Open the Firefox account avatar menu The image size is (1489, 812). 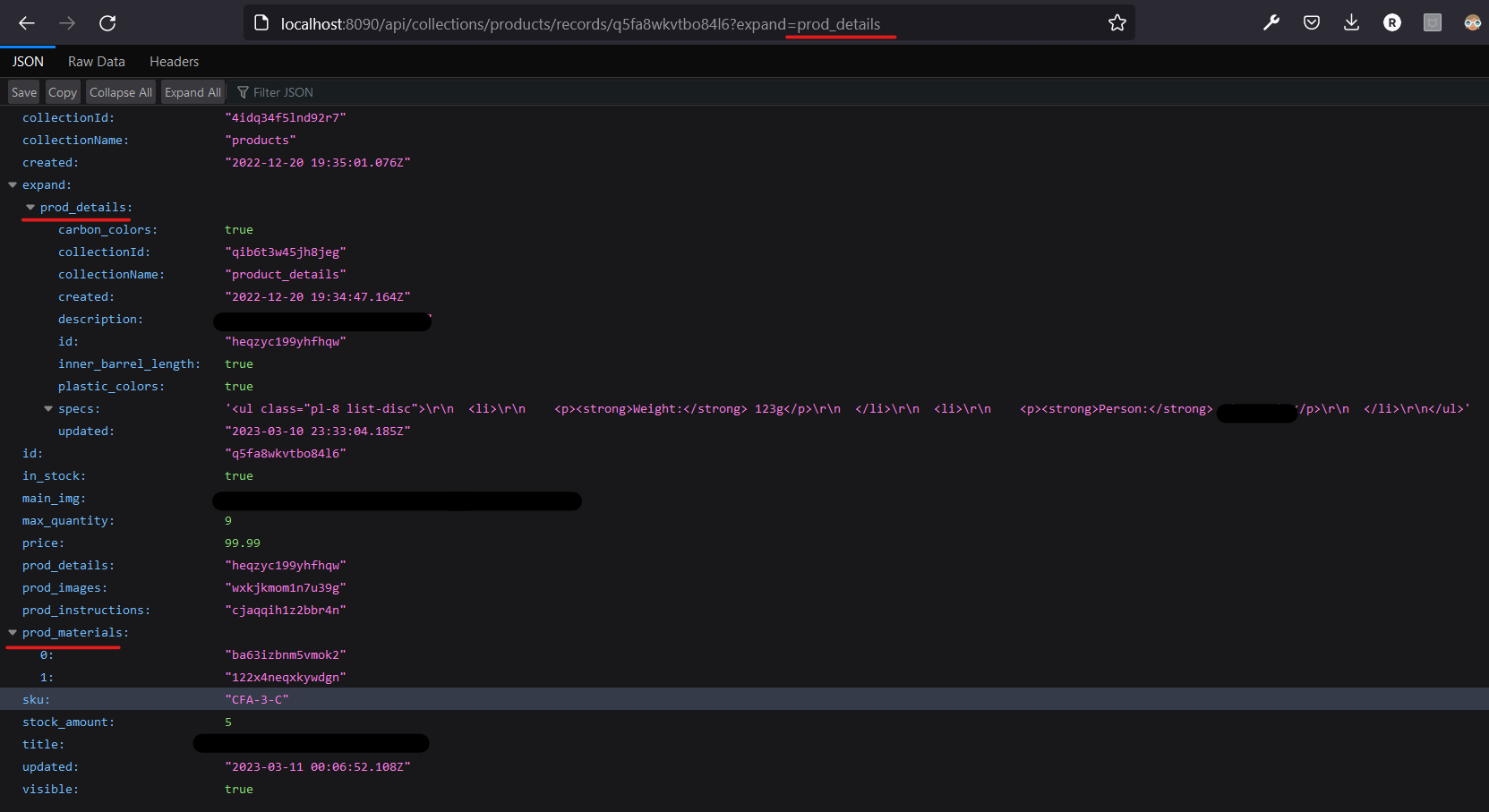click(x=1472, y=22)
